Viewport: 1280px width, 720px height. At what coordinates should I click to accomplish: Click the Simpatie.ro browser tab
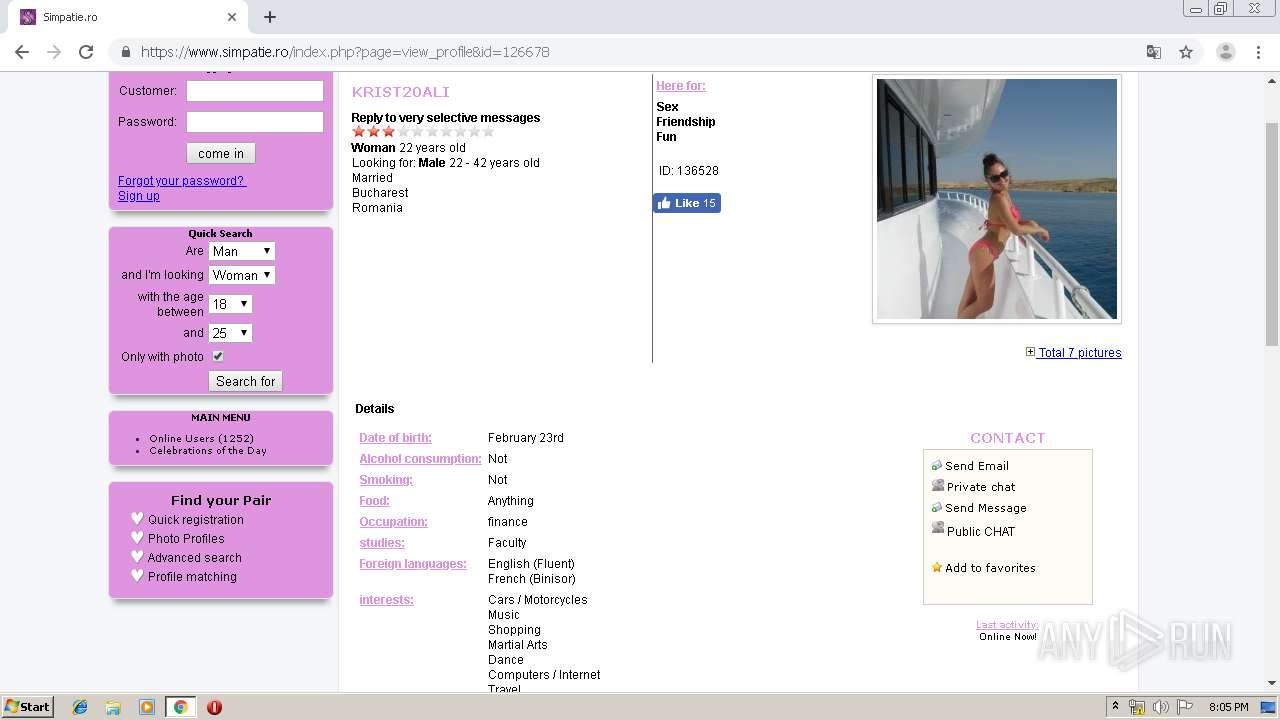point(128,17)
